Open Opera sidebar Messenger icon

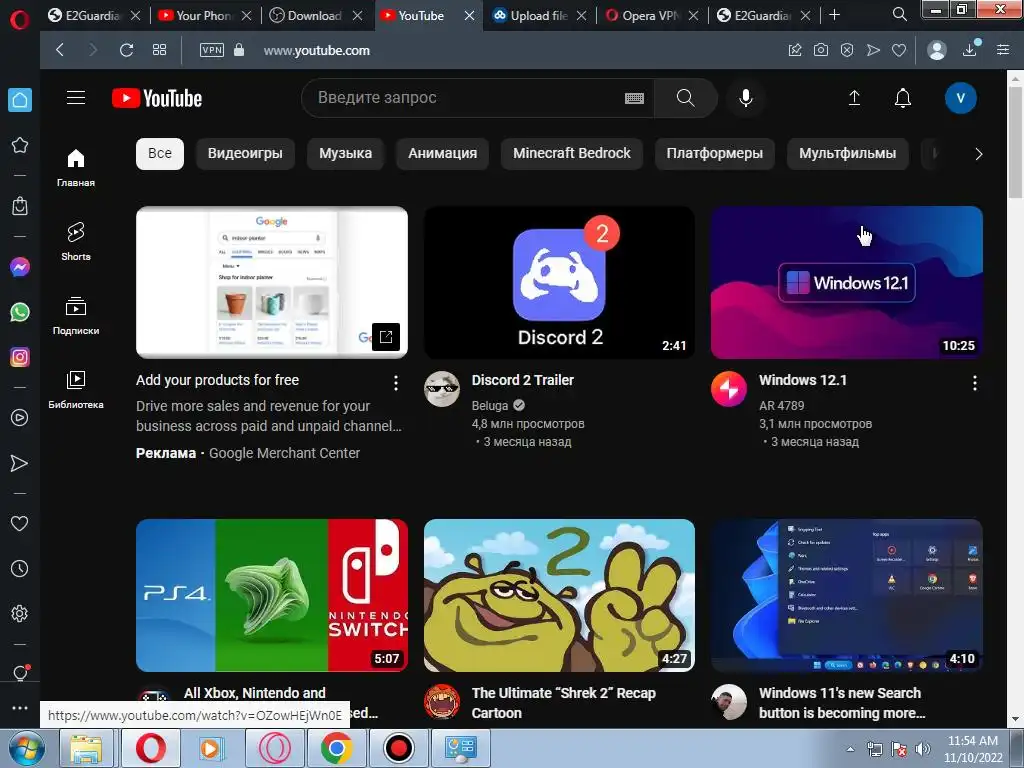click(x=20, y=267)
